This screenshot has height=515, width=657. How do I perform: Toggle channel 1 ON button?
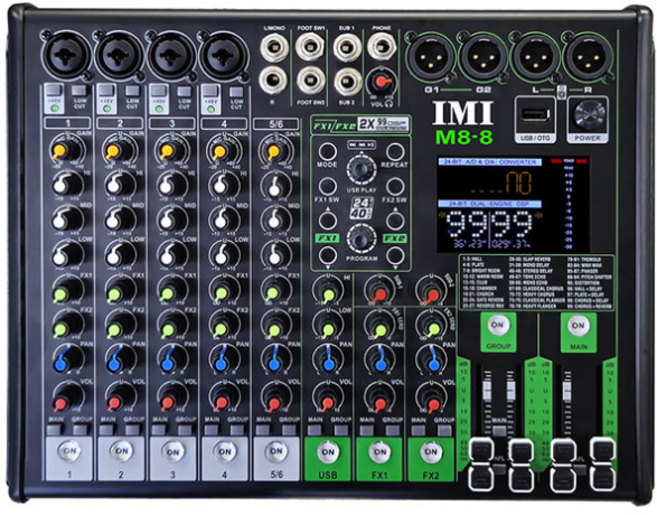coord(67,449)
